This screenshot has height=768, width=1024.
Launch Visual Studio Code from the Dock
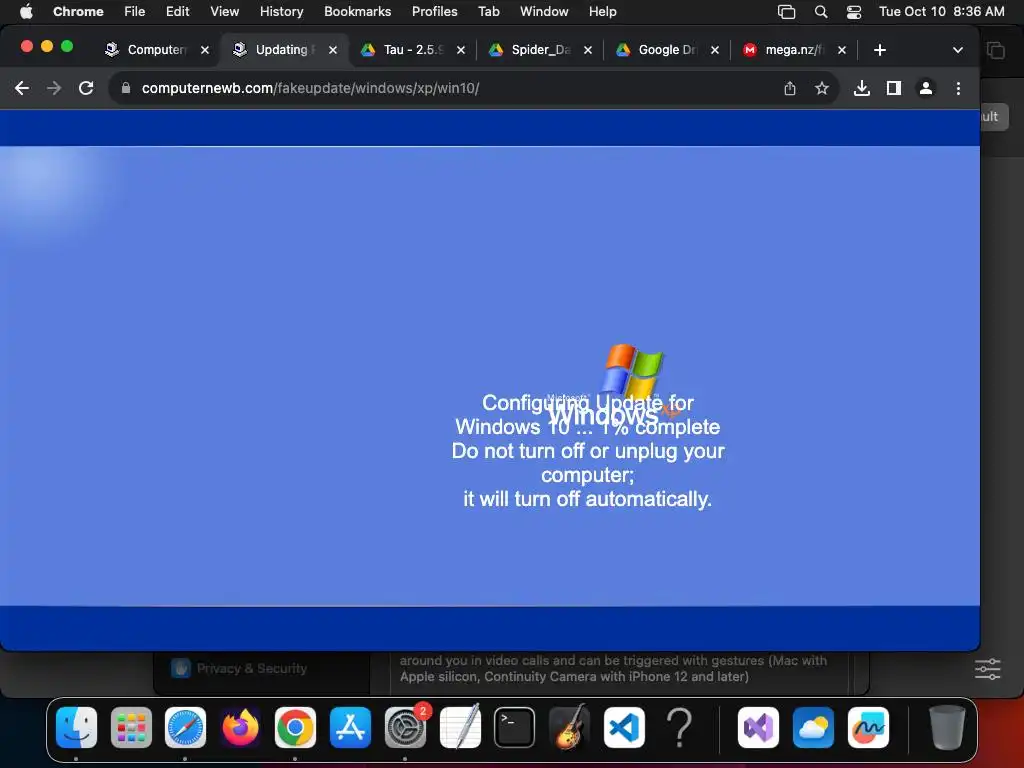tap(624, 727)
